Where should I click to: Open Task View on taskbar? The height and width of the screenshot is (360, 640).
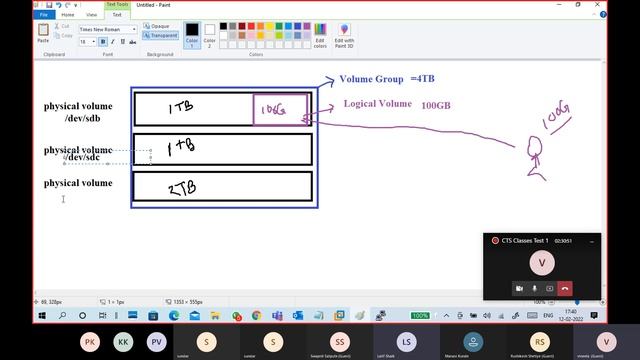(102, 316)
